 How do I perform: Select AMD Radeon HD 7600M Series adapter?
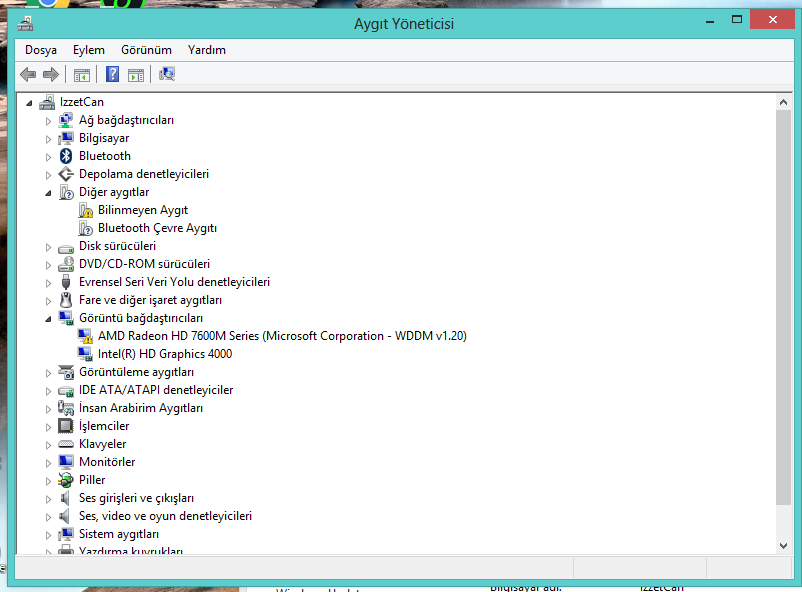click(282, 336)
